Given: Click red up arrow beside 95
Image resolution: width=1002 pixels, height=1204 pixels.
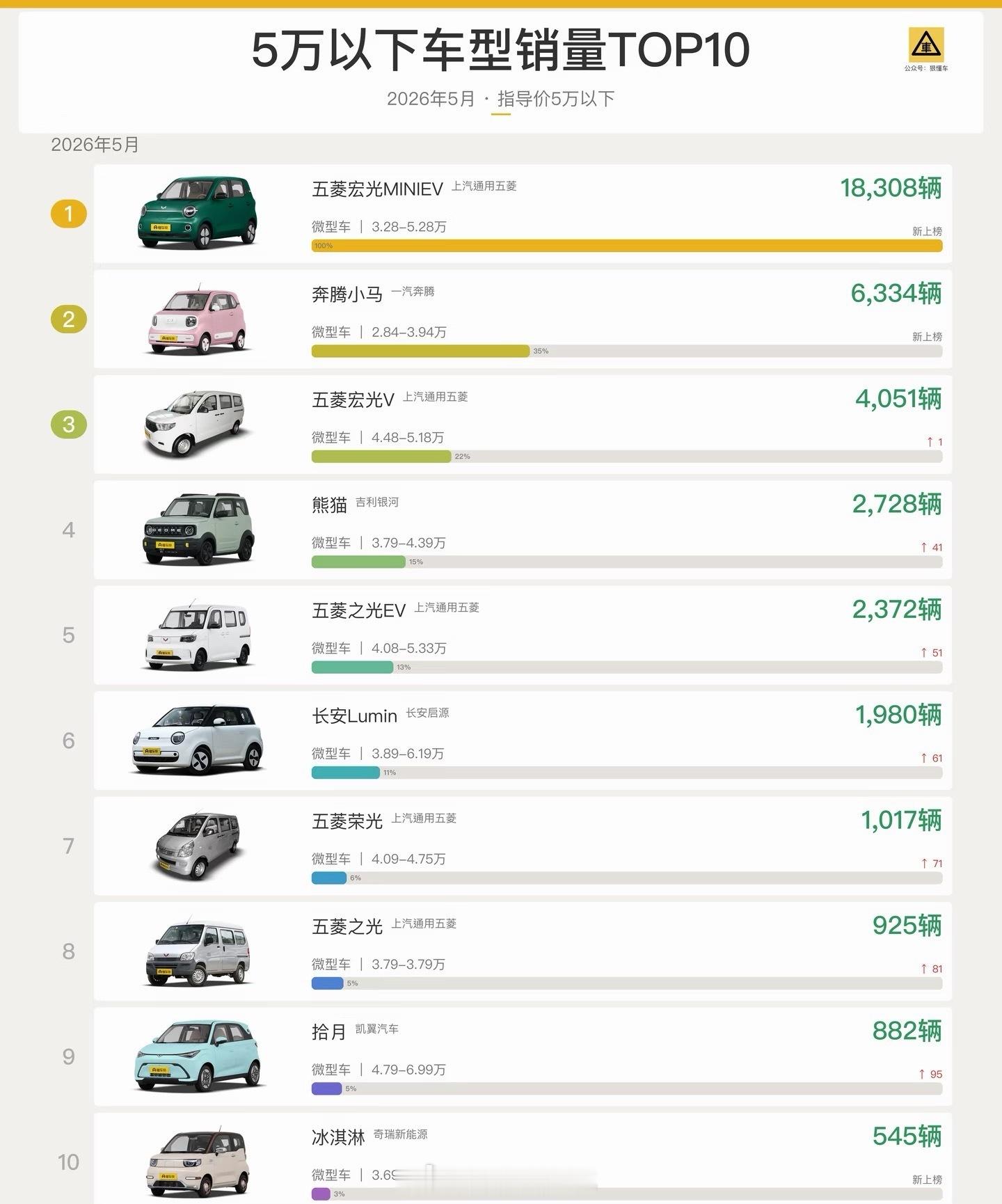Looking at the screenshot, I should click(x=922, y=1075).
